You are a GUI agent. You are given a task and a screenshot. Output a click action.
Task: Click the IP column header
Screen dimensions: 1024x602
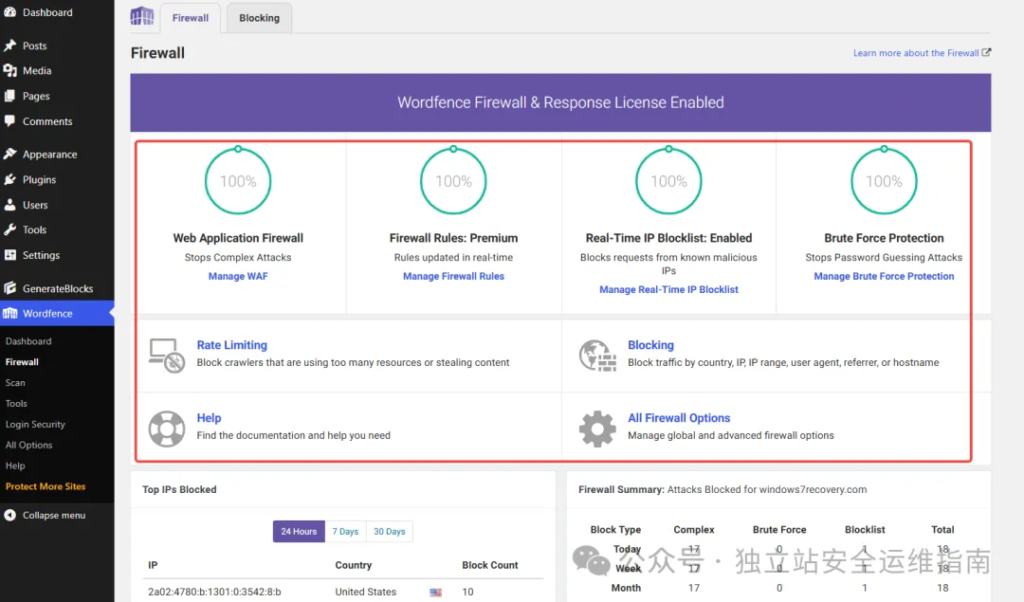tap(152, 565)
